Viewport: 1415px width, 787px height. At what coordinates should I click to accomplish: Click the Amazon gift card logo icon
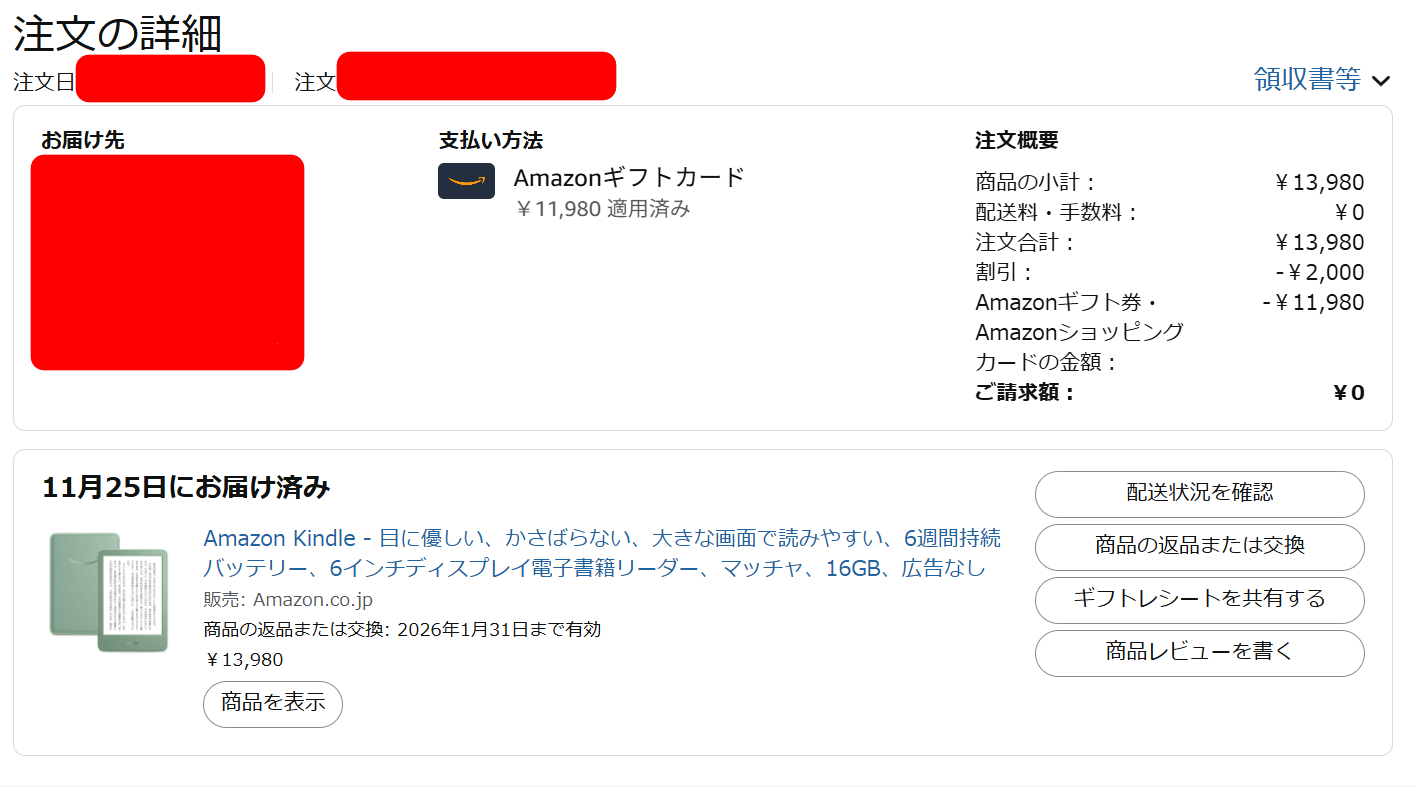coord(466,181)
